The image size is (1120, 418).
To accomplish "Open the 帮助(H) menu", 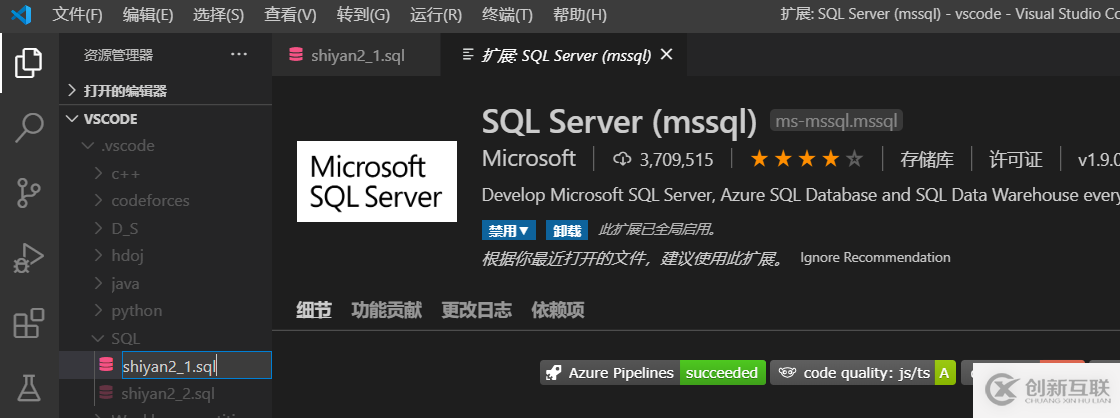I will click(579, 15).
